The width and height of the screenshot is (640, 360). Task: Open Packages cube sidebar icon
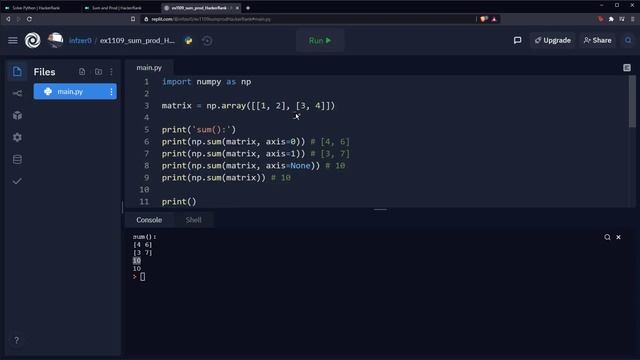click(x=17, y=116)
